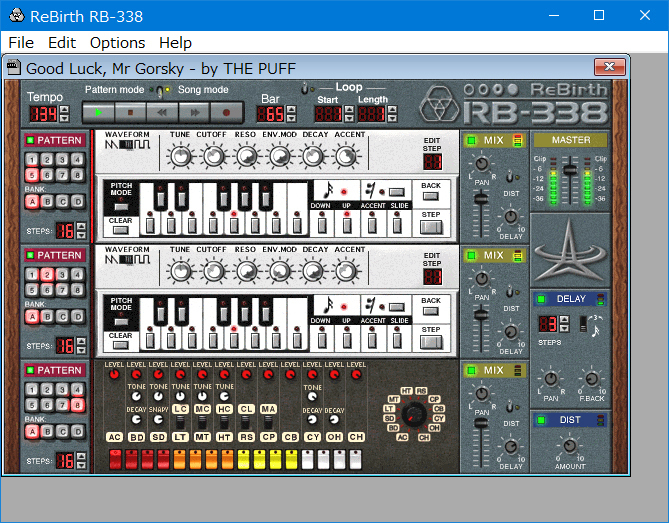Click ENV.MOD knob on second synth
This screenshot has height=523, width=669.
click(280, 271)
